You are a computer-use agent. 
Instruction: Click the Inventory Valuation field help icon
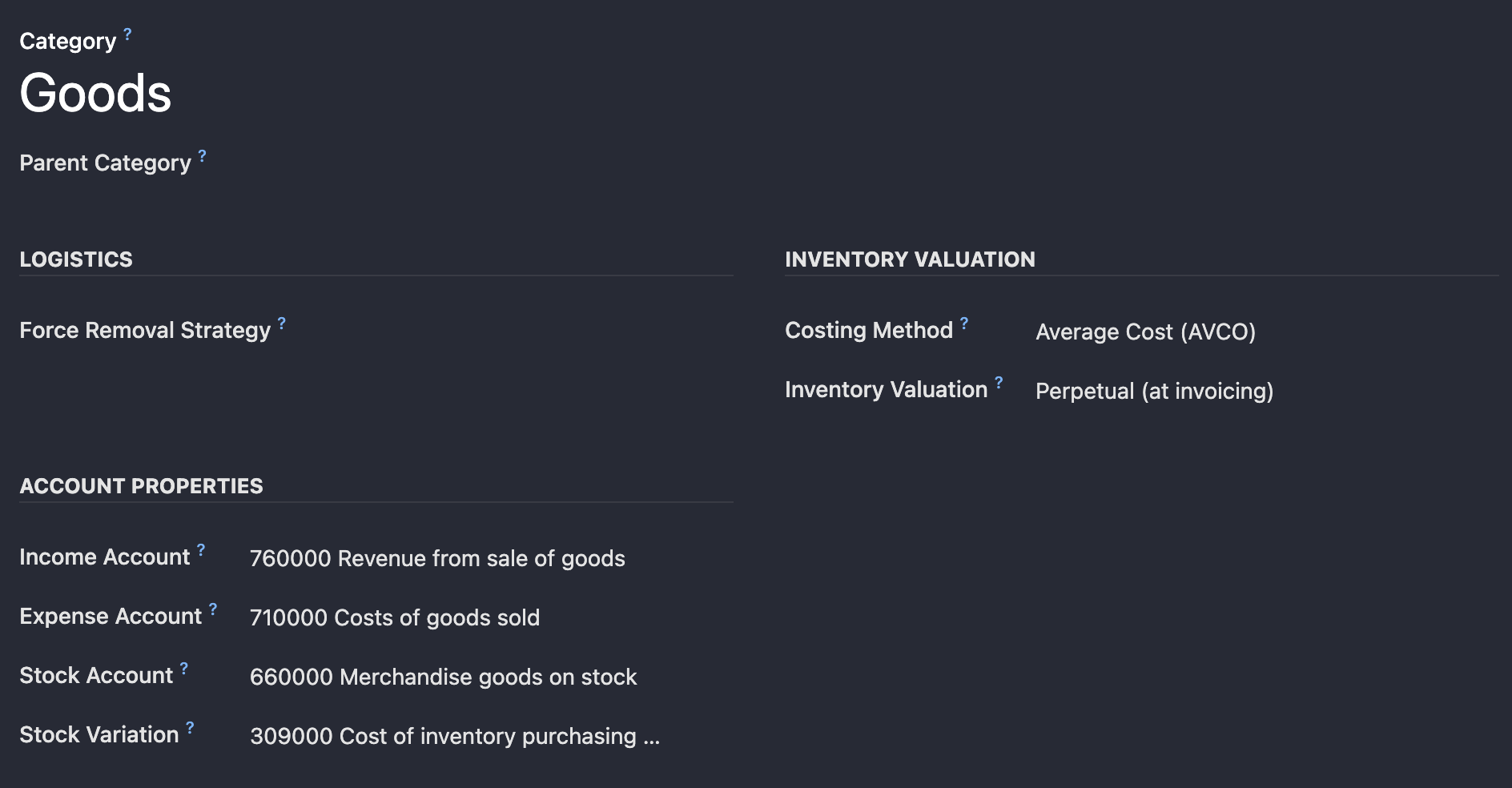click(999, 382)
